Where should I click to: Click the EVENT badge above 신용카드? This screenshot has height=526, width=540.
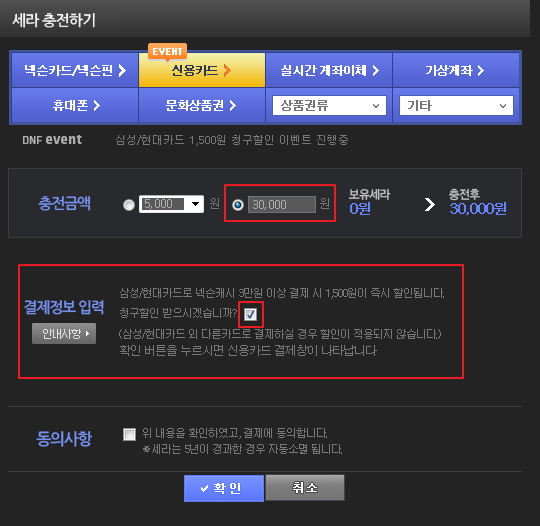tap(167, 52)
